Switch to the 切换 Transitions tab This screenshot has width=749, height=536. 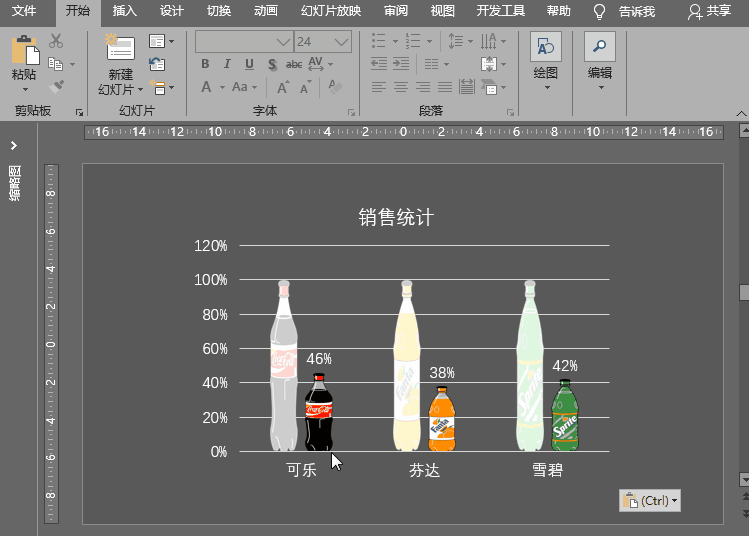219,11
